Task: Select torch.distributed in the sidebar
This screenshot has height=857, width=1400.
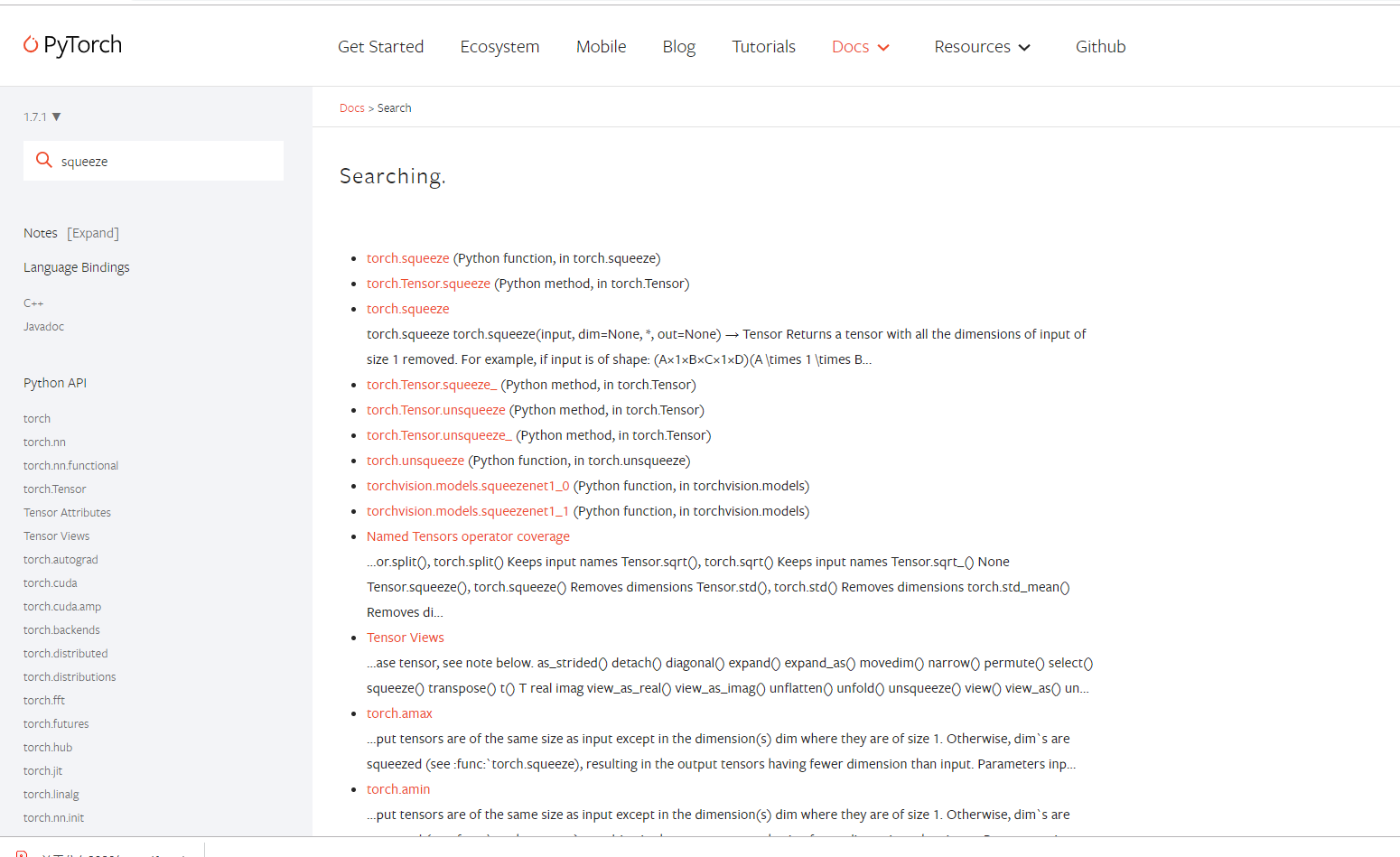Action: pyautogui.click(x=65, y=654)
